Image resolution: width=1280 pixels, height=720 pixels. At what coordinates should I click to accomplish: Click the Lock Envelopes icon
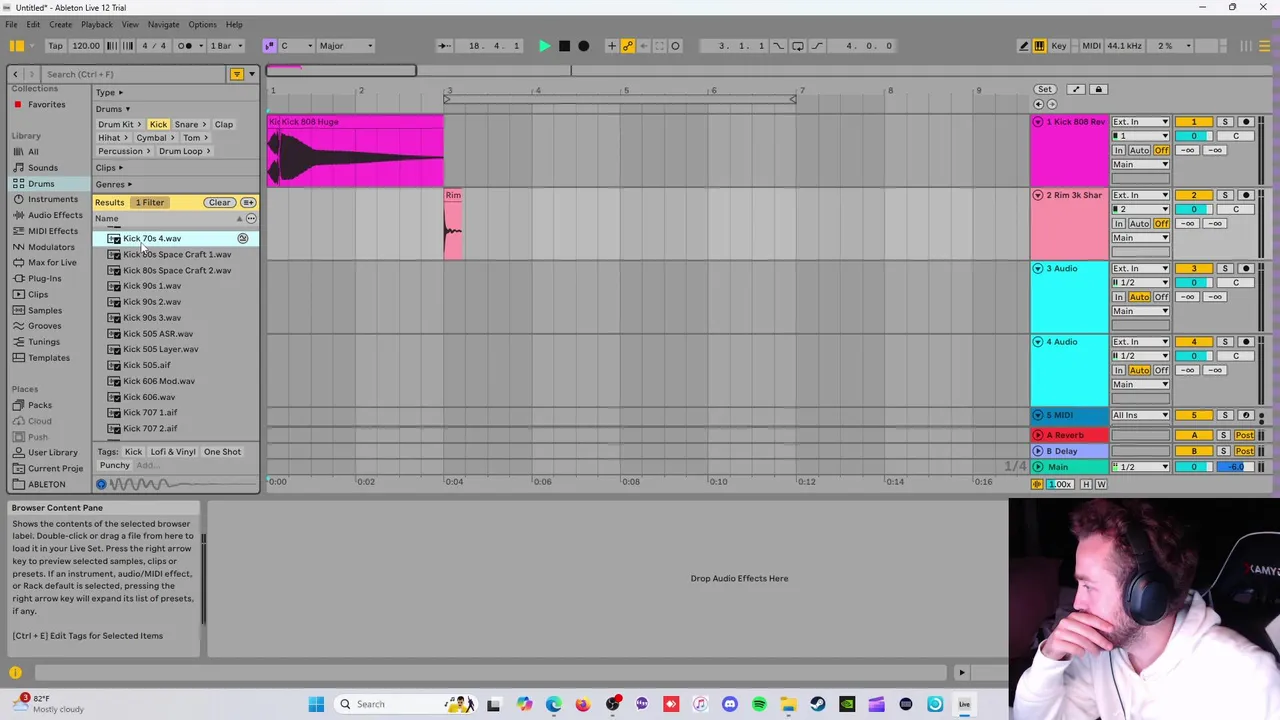coord(1098,89)
